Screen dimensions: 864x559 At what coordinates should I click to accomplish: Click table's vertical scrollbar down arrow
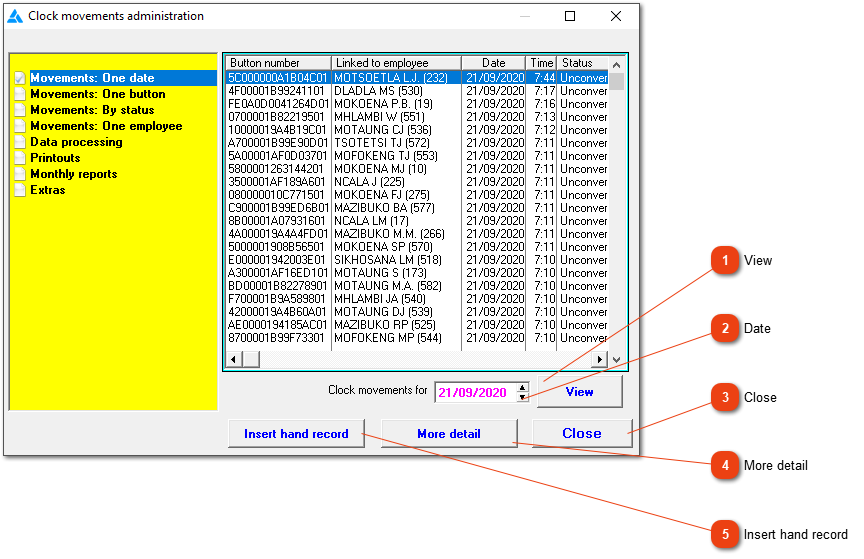(x=617, y=359)
